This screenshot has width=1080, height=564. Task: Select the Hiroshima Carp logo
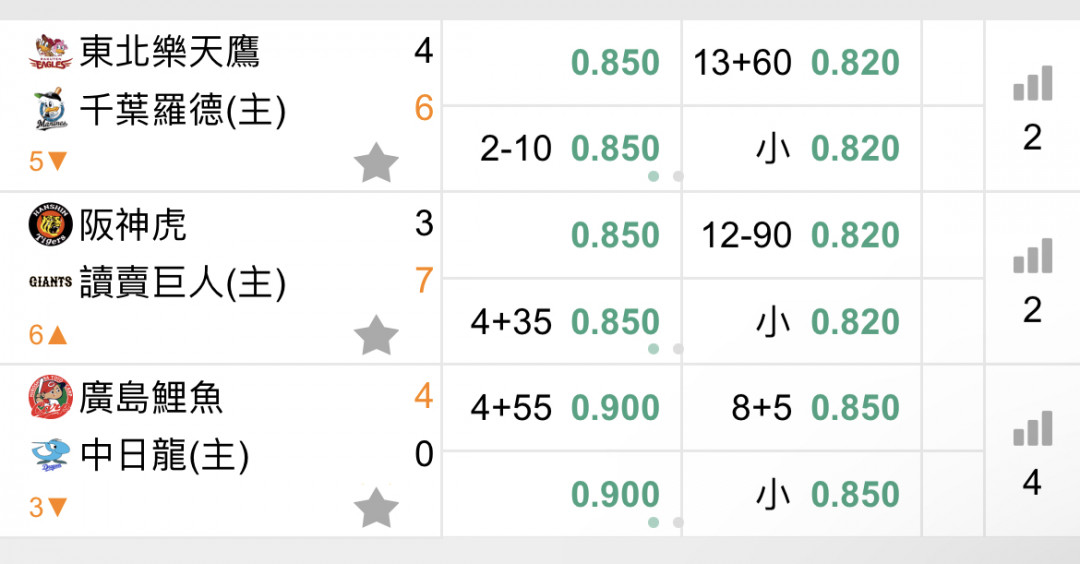[x=50, y=397]
